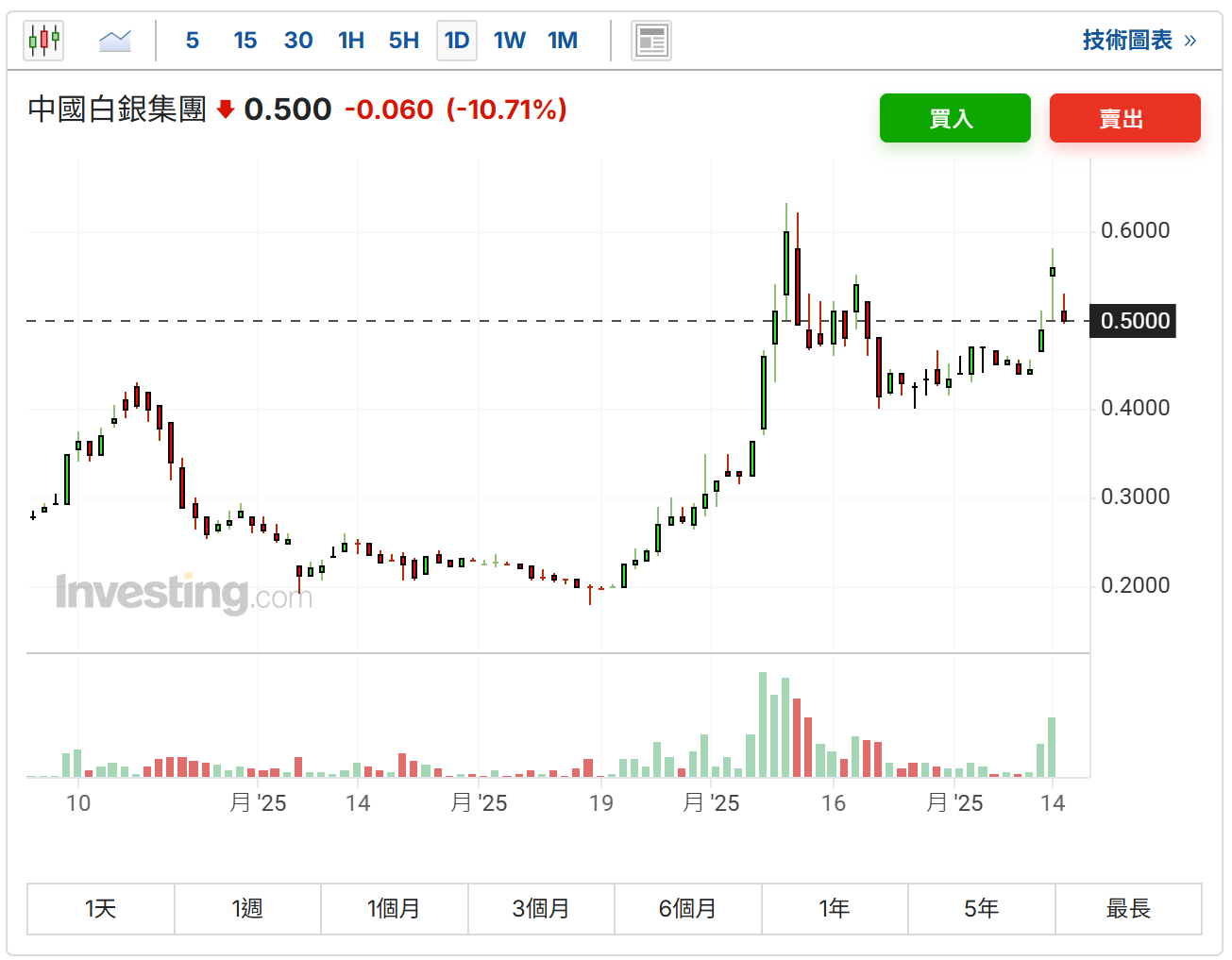1232x960 pixels.
Task: Click the current price 0.500 text
Action: tap(288, 109)
